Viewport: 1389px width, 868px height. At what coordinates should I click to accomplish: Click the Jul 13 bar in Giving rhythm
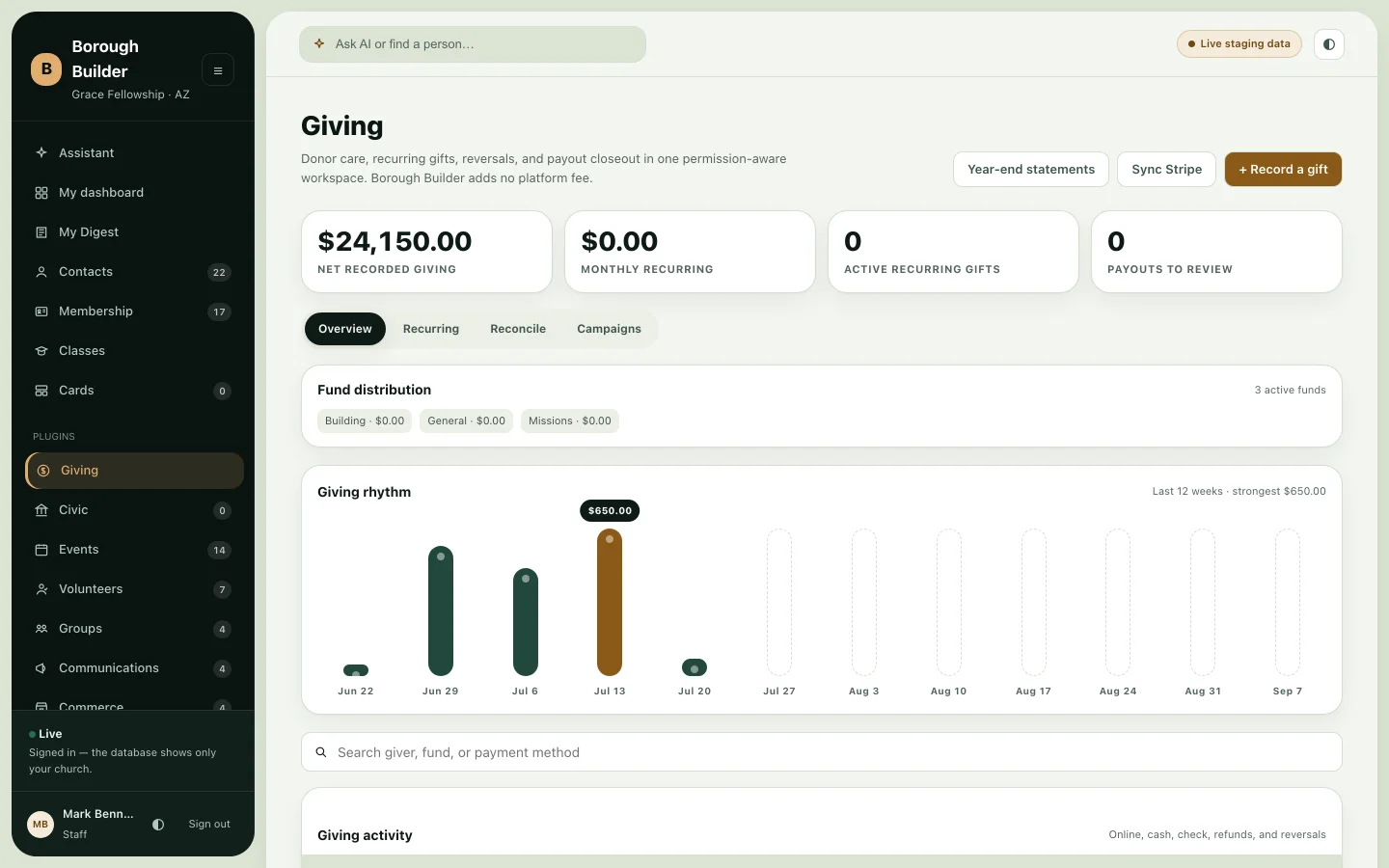[610, 602]
